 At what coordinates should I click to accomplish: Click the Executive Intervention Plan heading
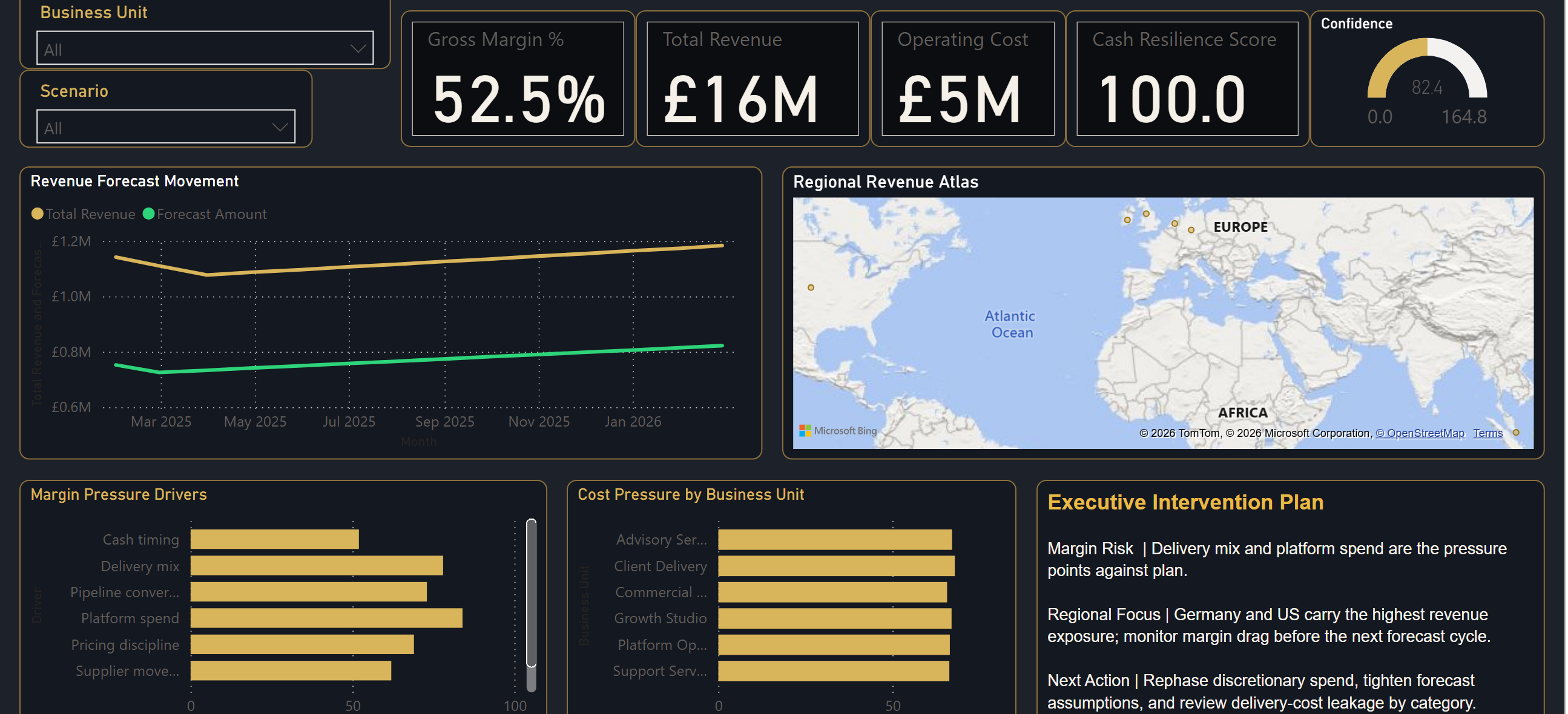coord(1185,502)
